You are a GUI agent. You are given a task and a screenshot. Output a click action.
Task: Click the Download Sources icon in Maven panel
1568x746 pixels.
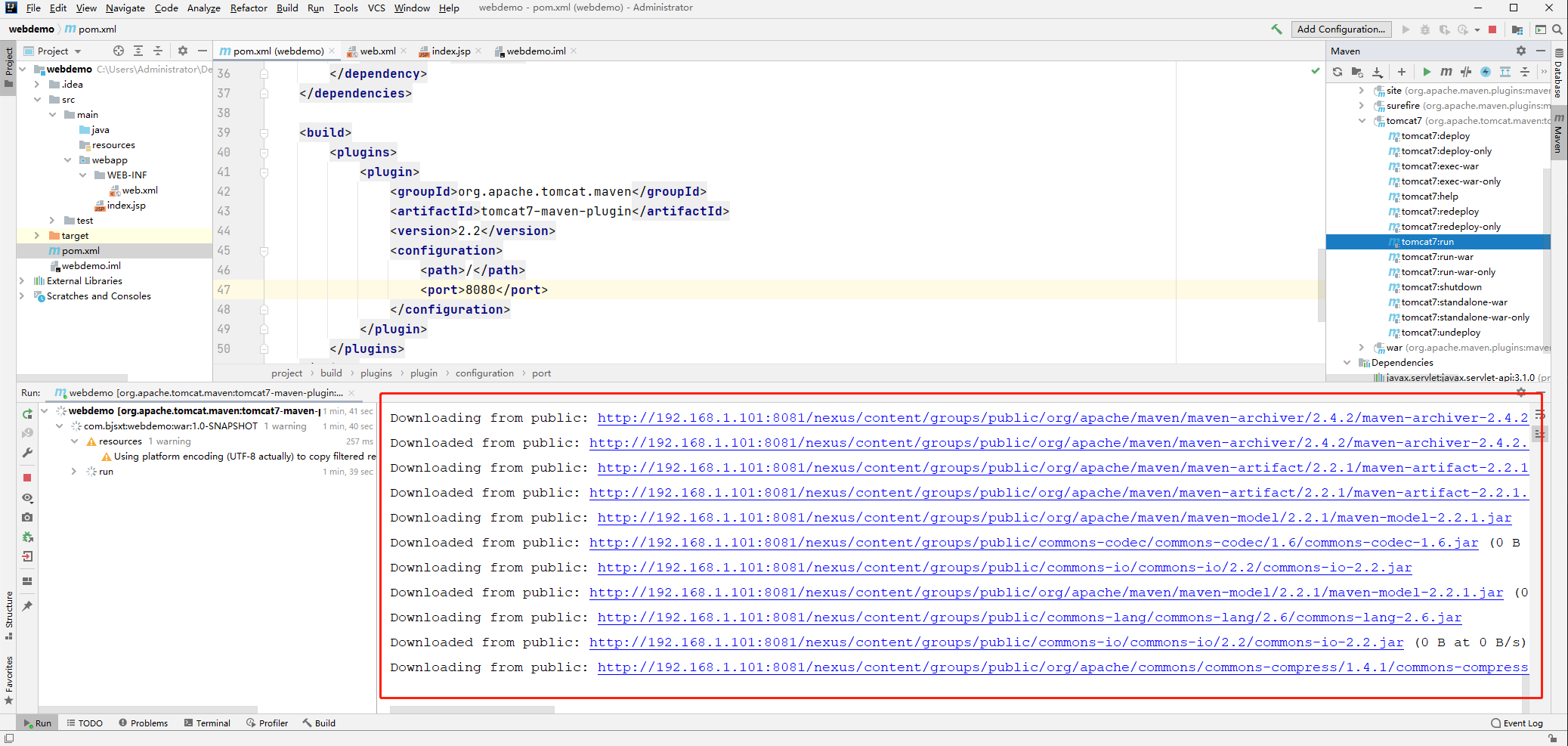pos(1378,72)
